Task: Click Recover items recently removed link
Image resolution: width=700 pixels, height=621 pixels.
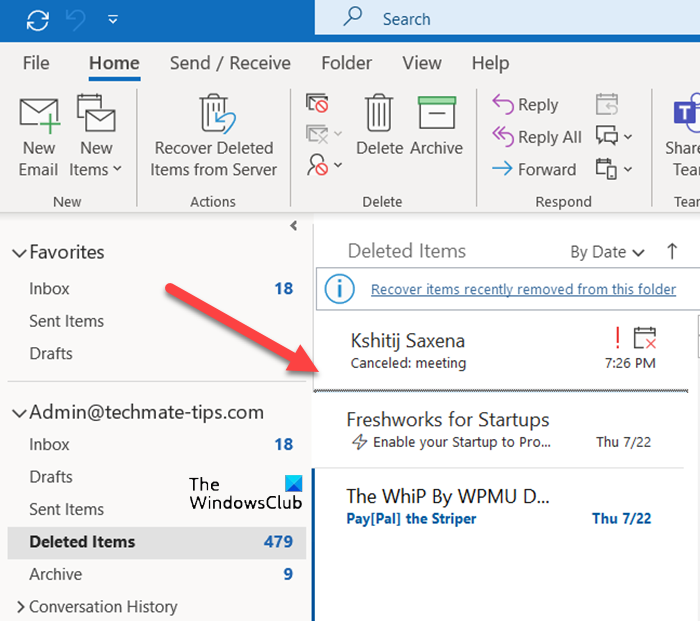Action: (x=523, y=290)
